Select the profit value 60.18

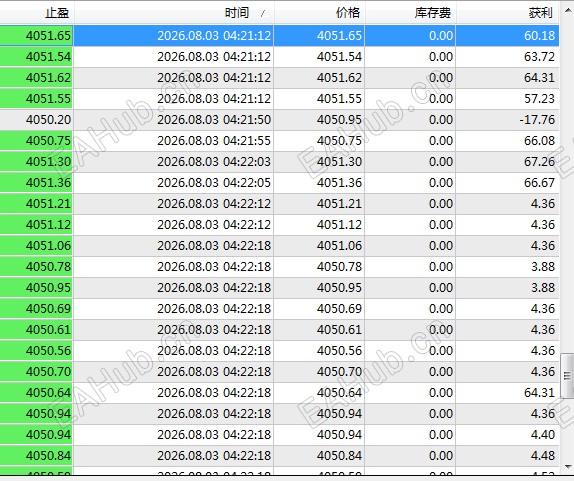coord(539,36)
